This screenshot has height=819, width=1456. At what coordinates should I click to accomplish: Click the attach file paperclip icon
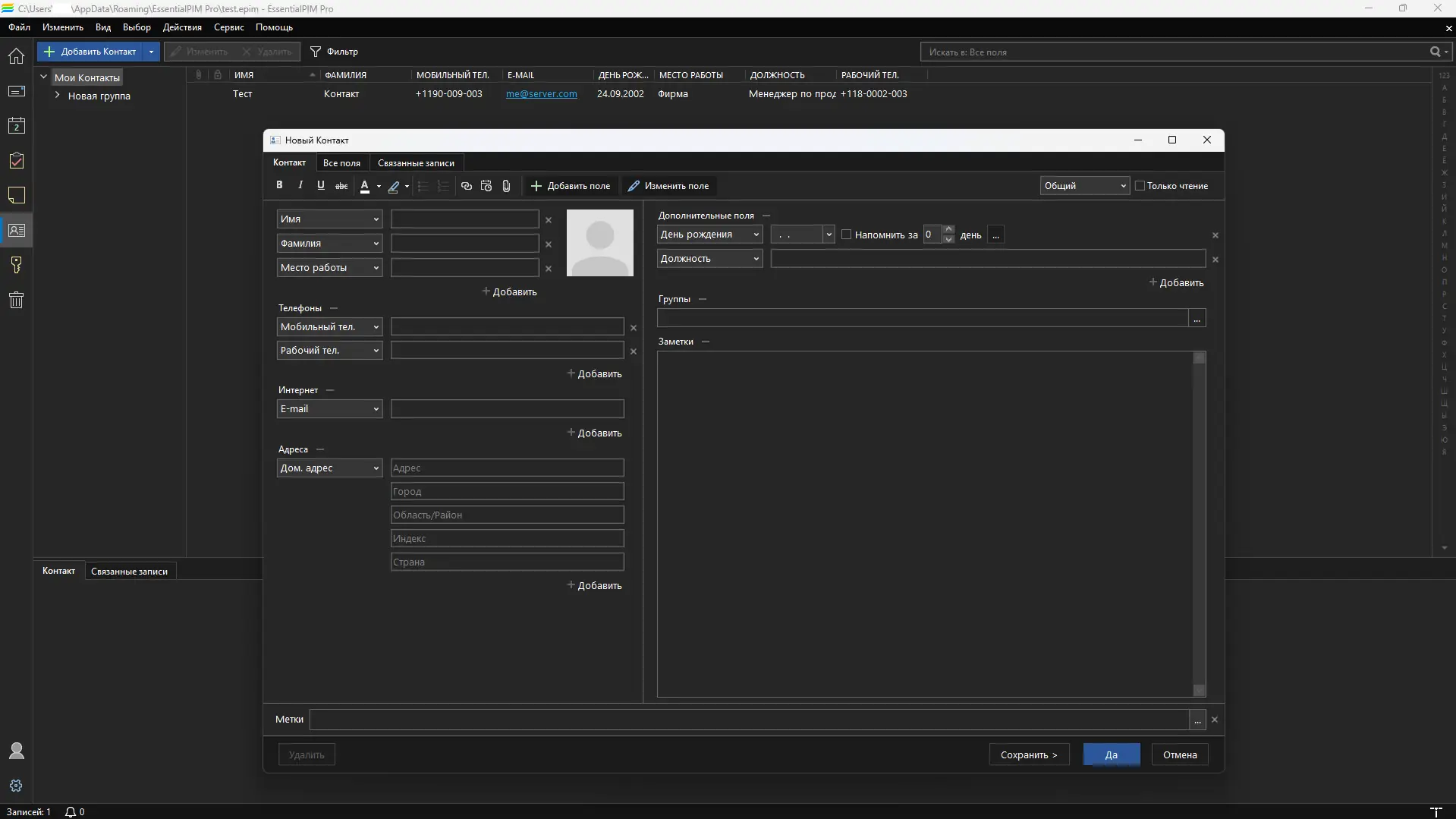[506, 186]
